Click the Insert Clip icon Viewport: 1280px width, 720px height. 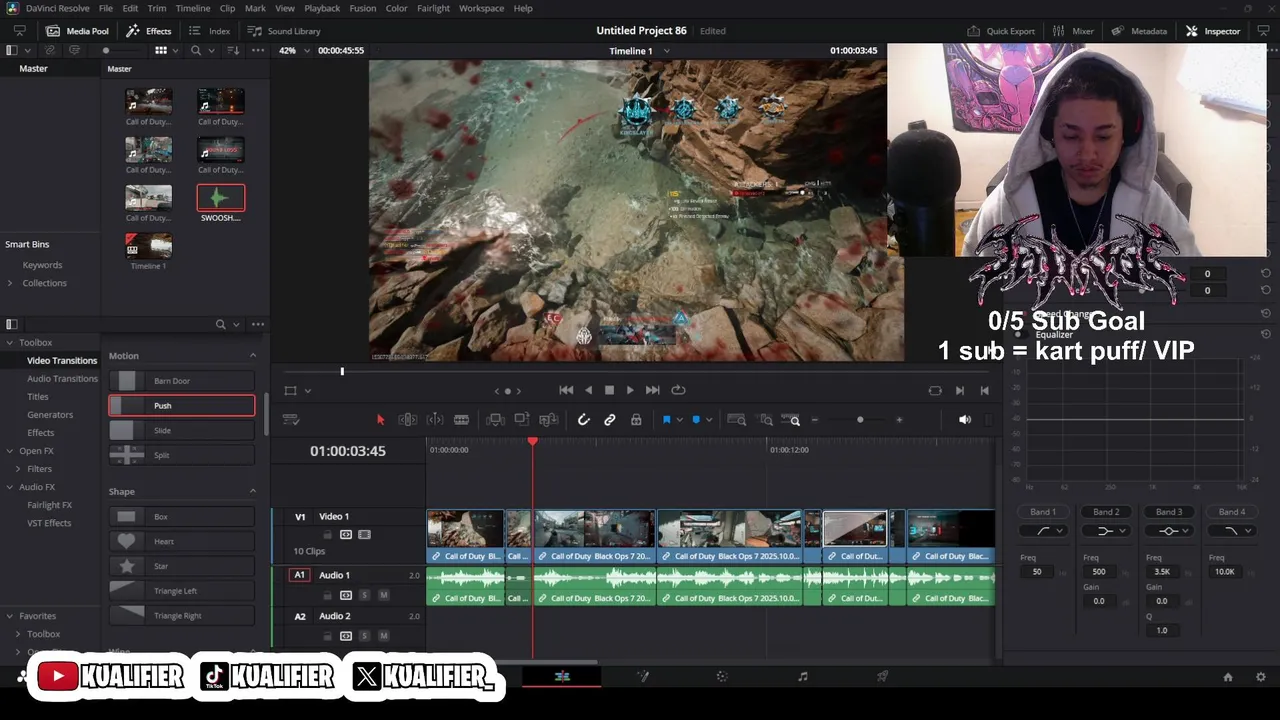click(x=495, y=420)
